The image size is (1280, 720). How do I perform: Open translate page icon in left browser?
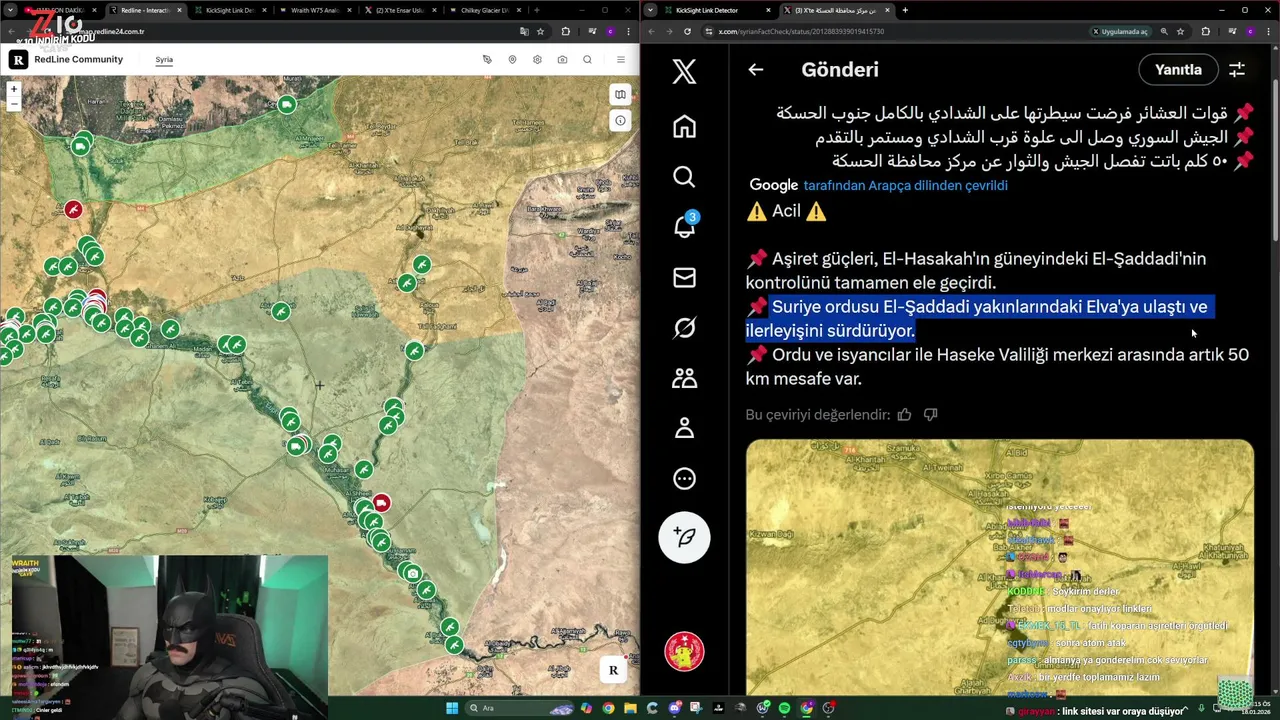(524, 31)
